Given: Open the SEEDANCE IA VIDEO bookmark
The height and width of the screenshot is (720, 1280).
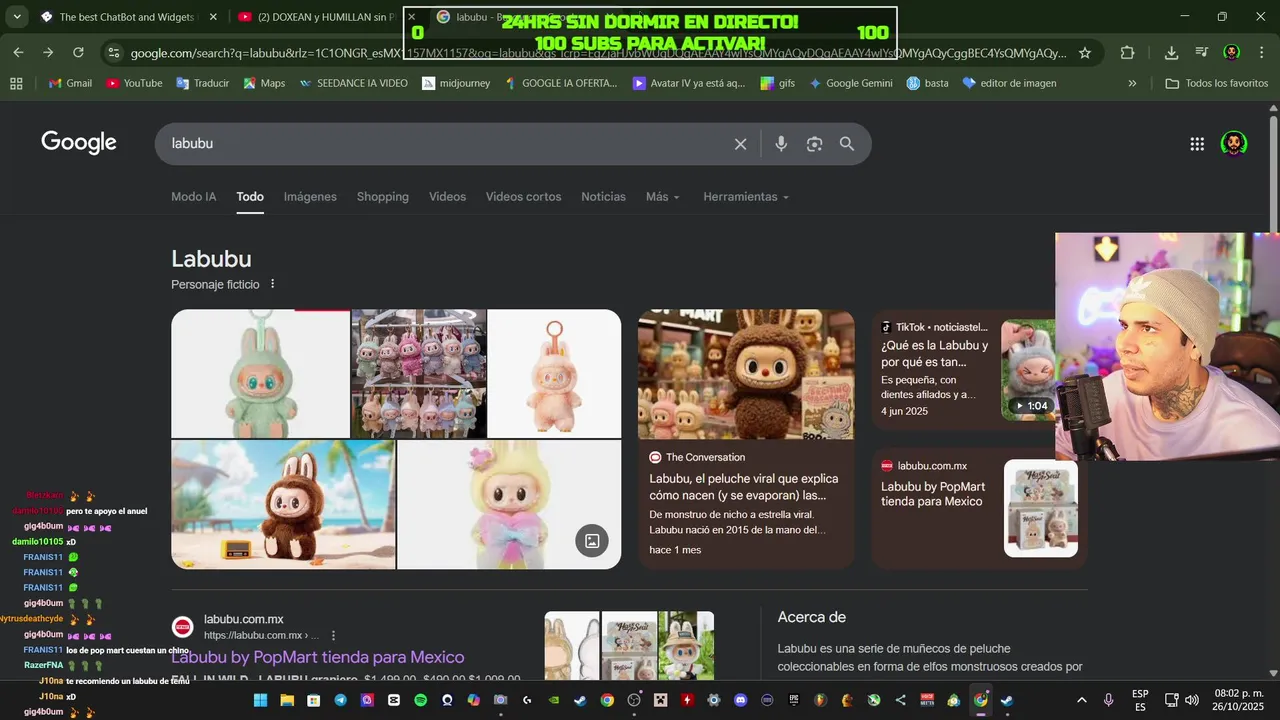Looking at the screenshot, I should point(353,83).
